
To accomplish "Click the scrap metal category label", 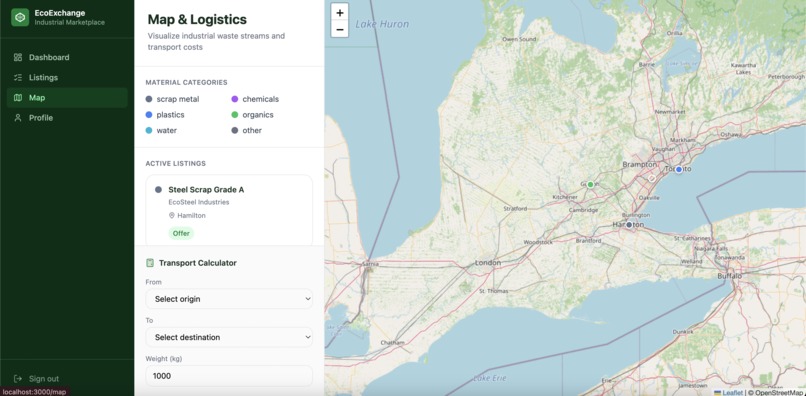I will (178, 99).
